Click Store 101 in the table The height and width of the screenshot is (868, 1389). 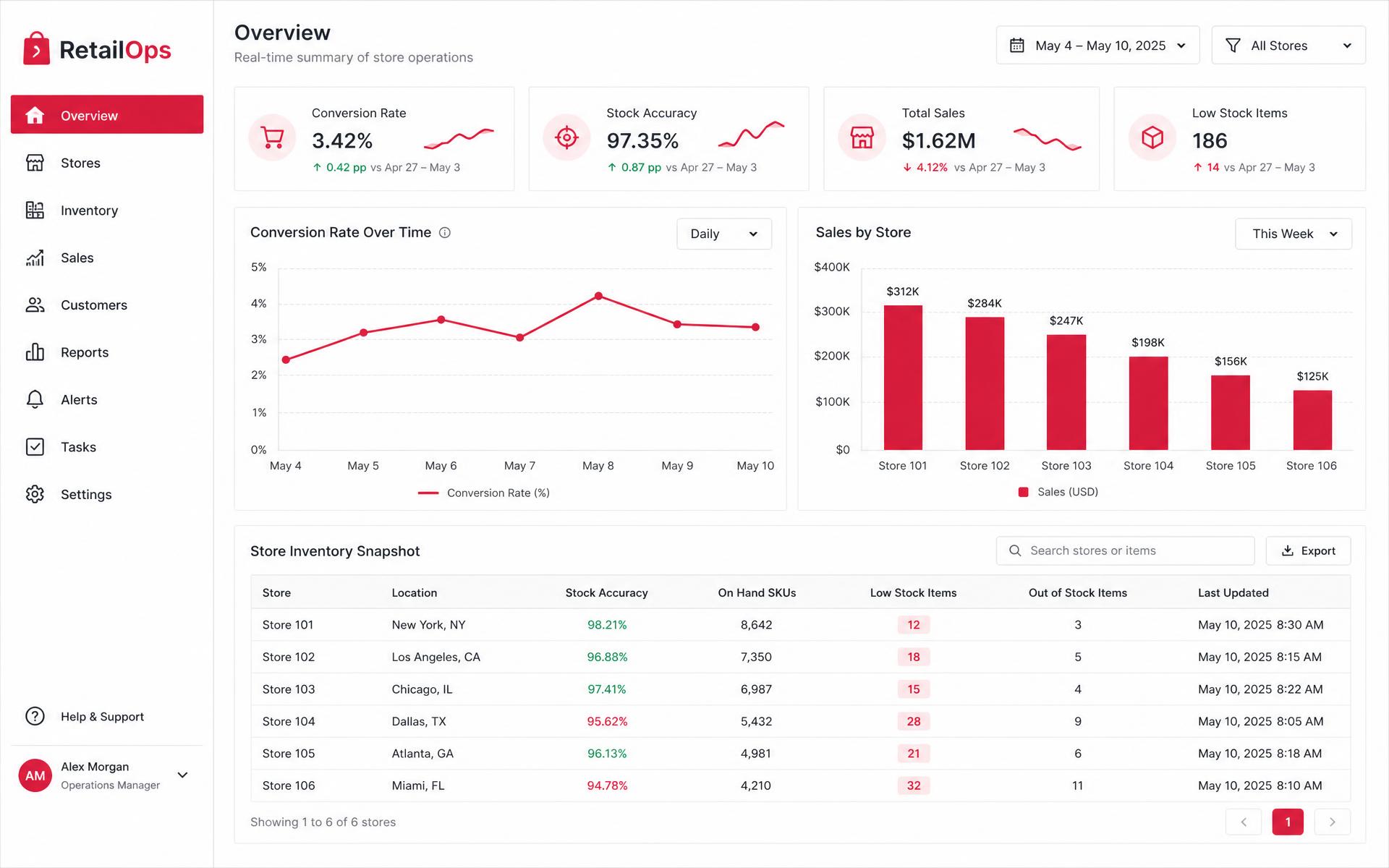288,624
